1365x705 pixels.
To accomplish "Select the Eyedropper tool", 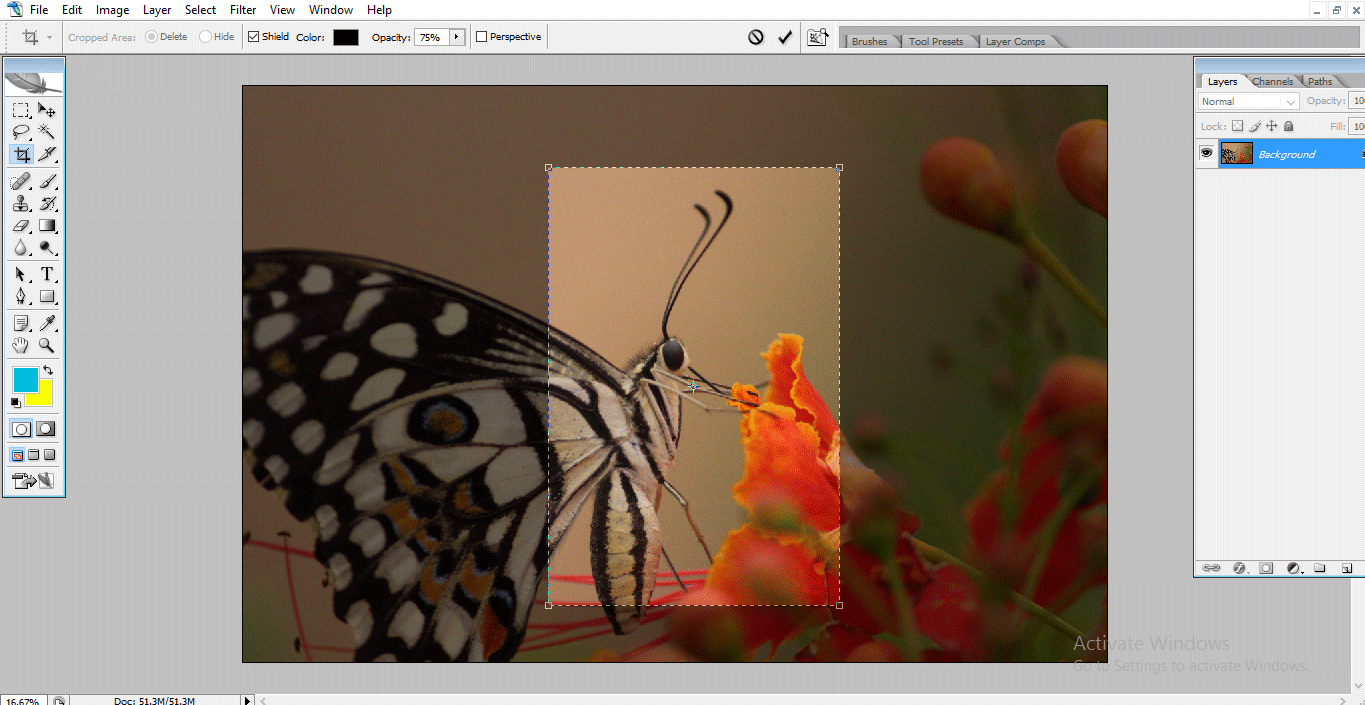I will (x=47, y=323).
